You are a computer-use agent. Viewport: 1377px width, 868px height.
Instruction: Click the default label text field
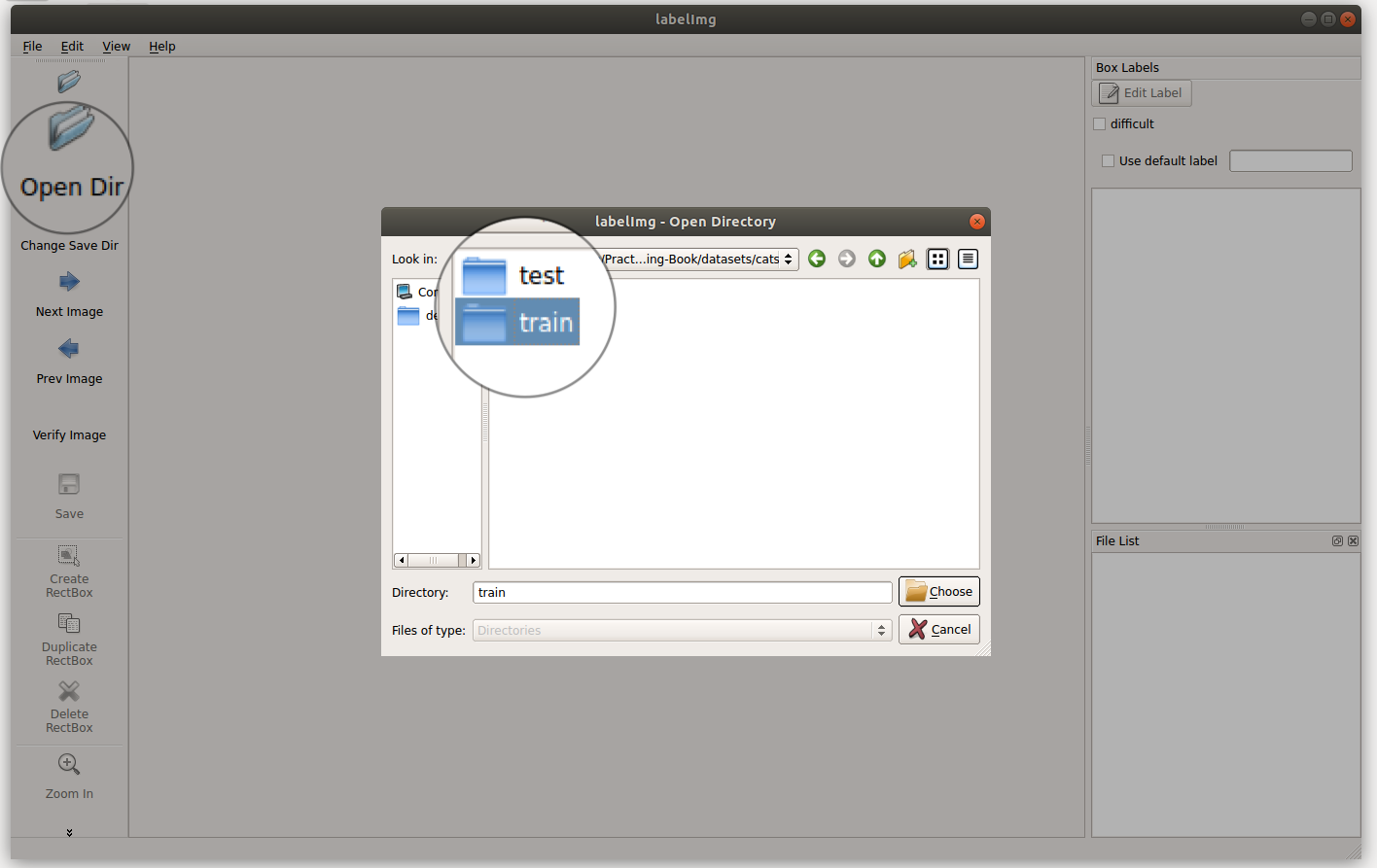(1290, 161)
